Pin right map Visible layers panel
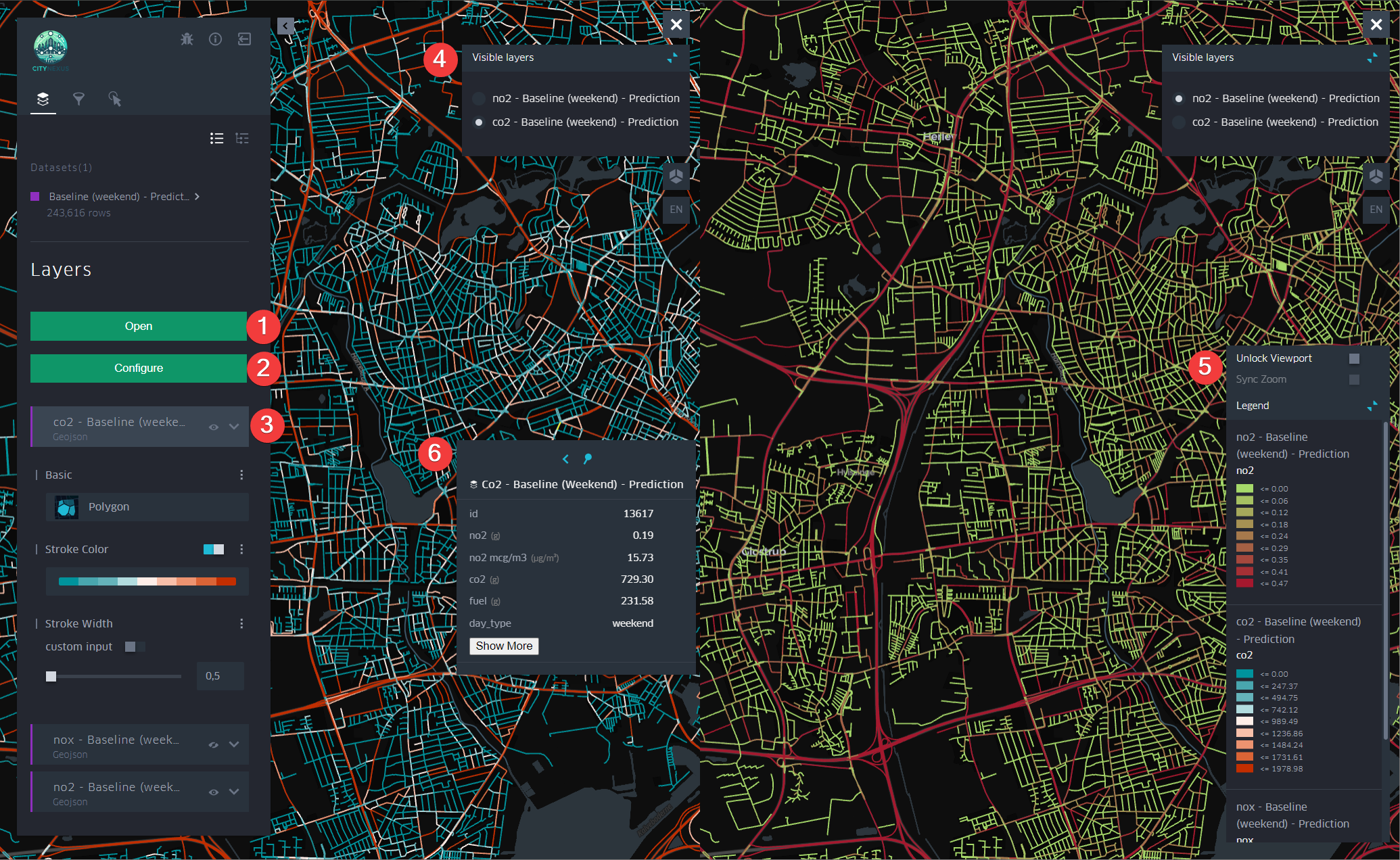1400x860 pixels. click(1372, 58)
